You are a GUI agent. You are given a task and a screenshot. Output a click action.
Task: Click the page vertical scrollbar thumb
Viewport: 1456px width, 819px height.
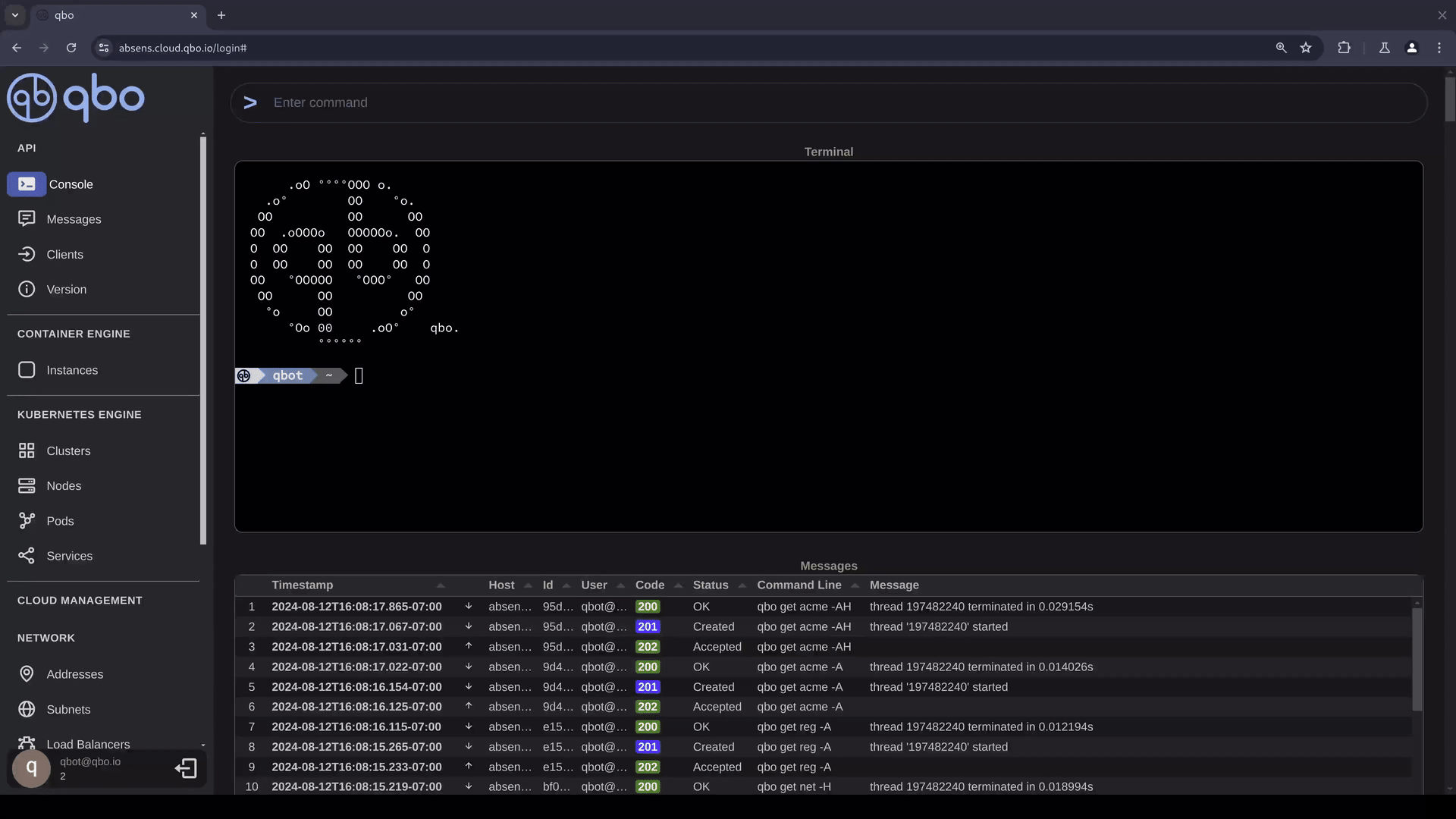(x=1450, y=99)
